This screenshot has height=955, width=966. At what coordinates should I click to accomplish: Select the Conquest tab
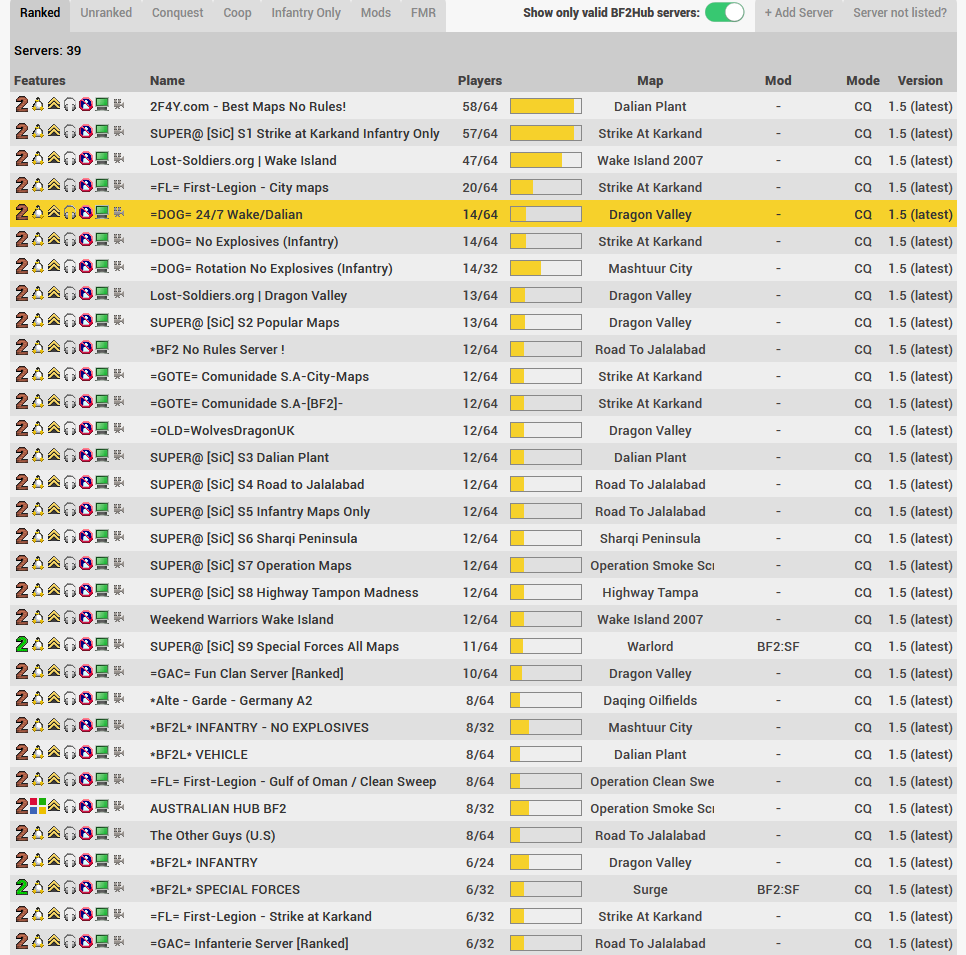[x=177, y=13]
